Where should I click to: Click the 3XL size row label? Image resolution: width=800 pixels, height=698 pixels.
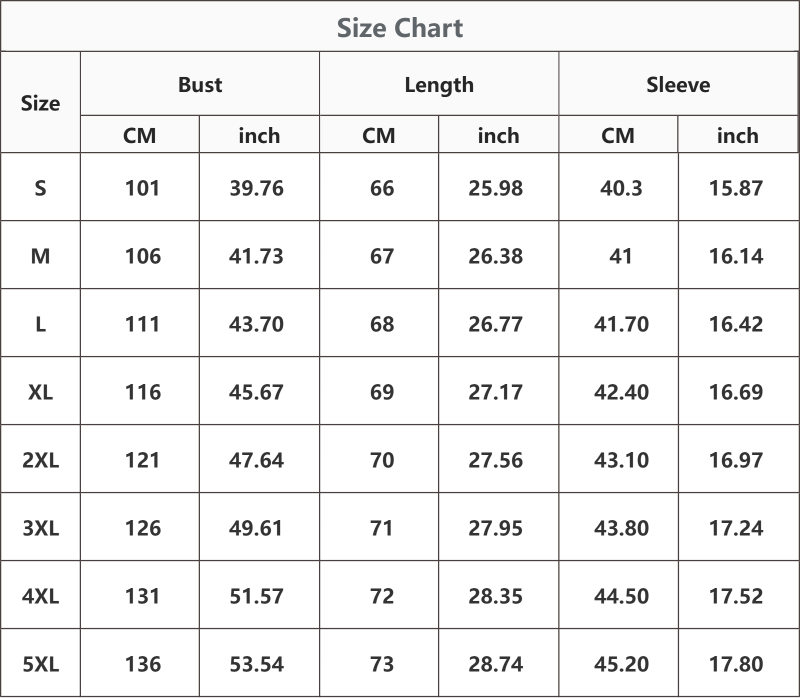click(40, 528)
